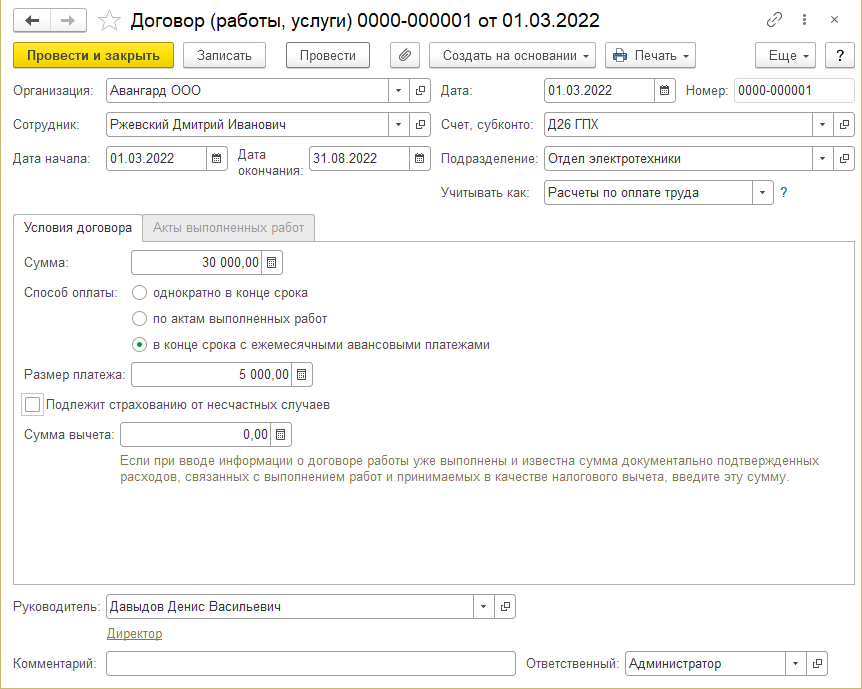Select 'однократно в конце срока' payment option
The width and height of the screenshot is (862, 689).
[x=140, y=293]
